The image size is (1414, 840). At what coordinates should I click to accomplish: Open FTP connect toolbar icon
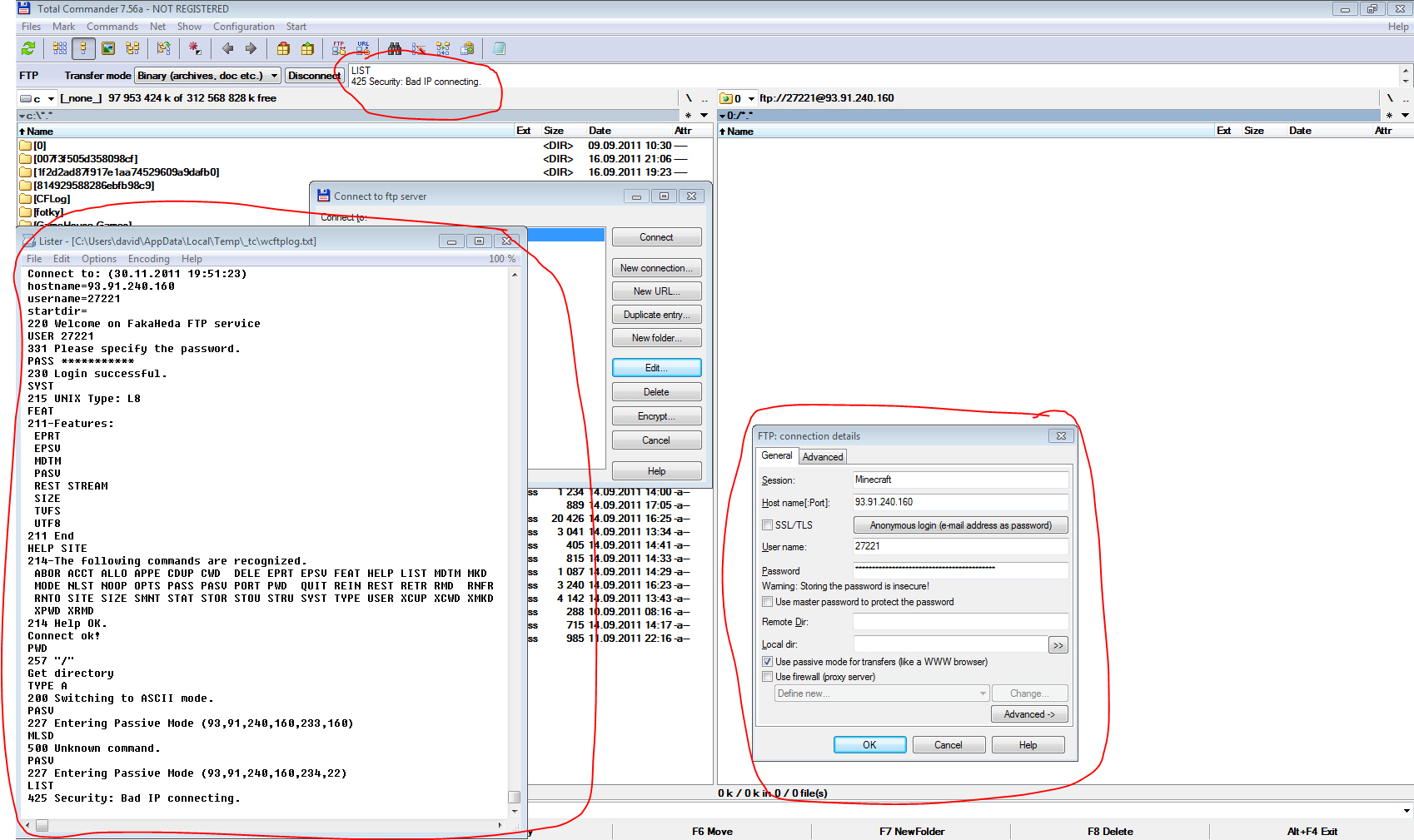pos(339,49)
